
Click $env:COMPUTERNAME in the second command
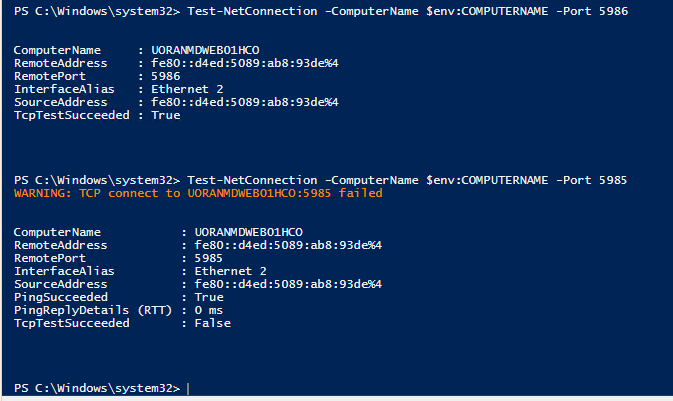[x=488, y=180]
